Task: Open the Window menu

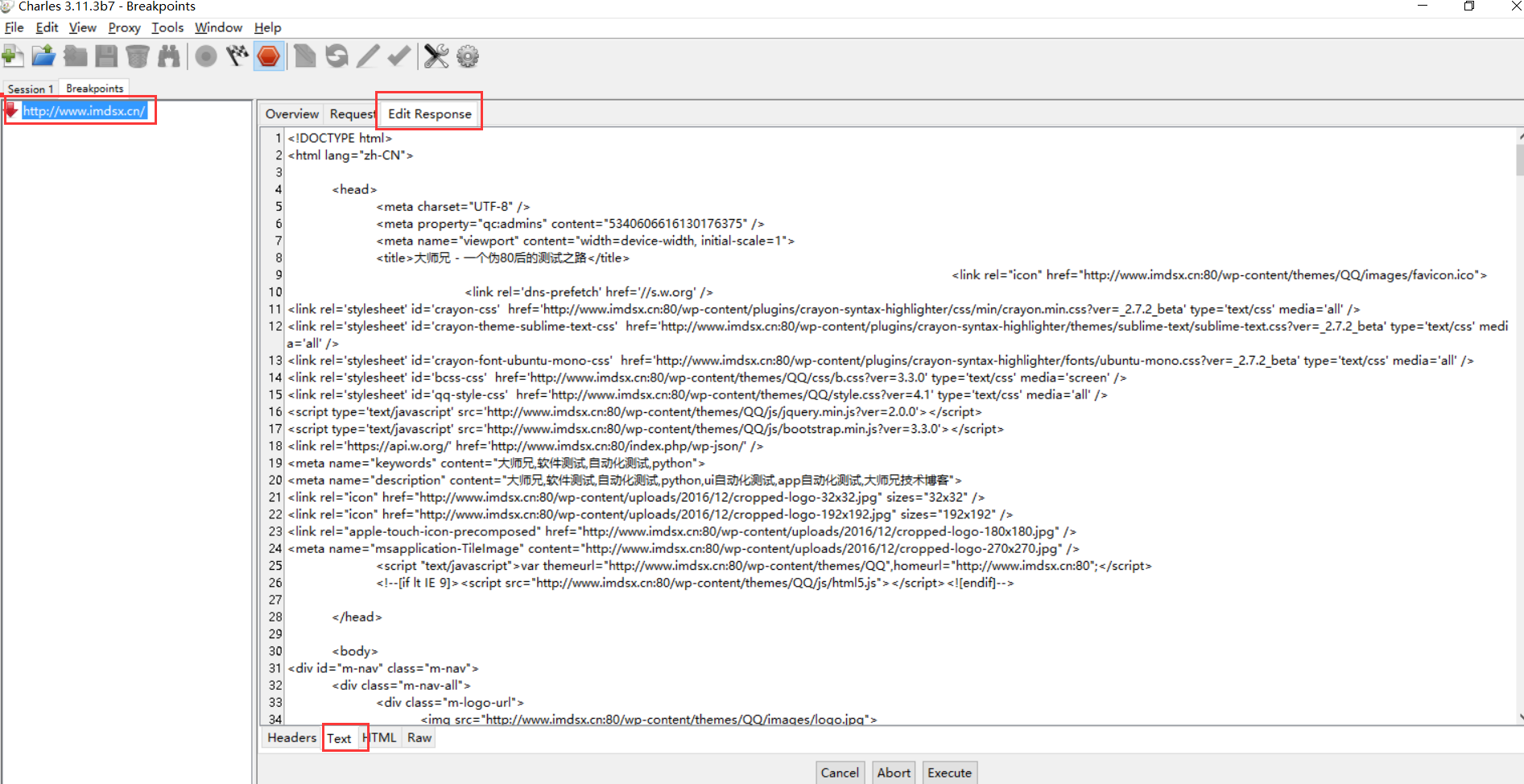Action: tap(218, 27)
